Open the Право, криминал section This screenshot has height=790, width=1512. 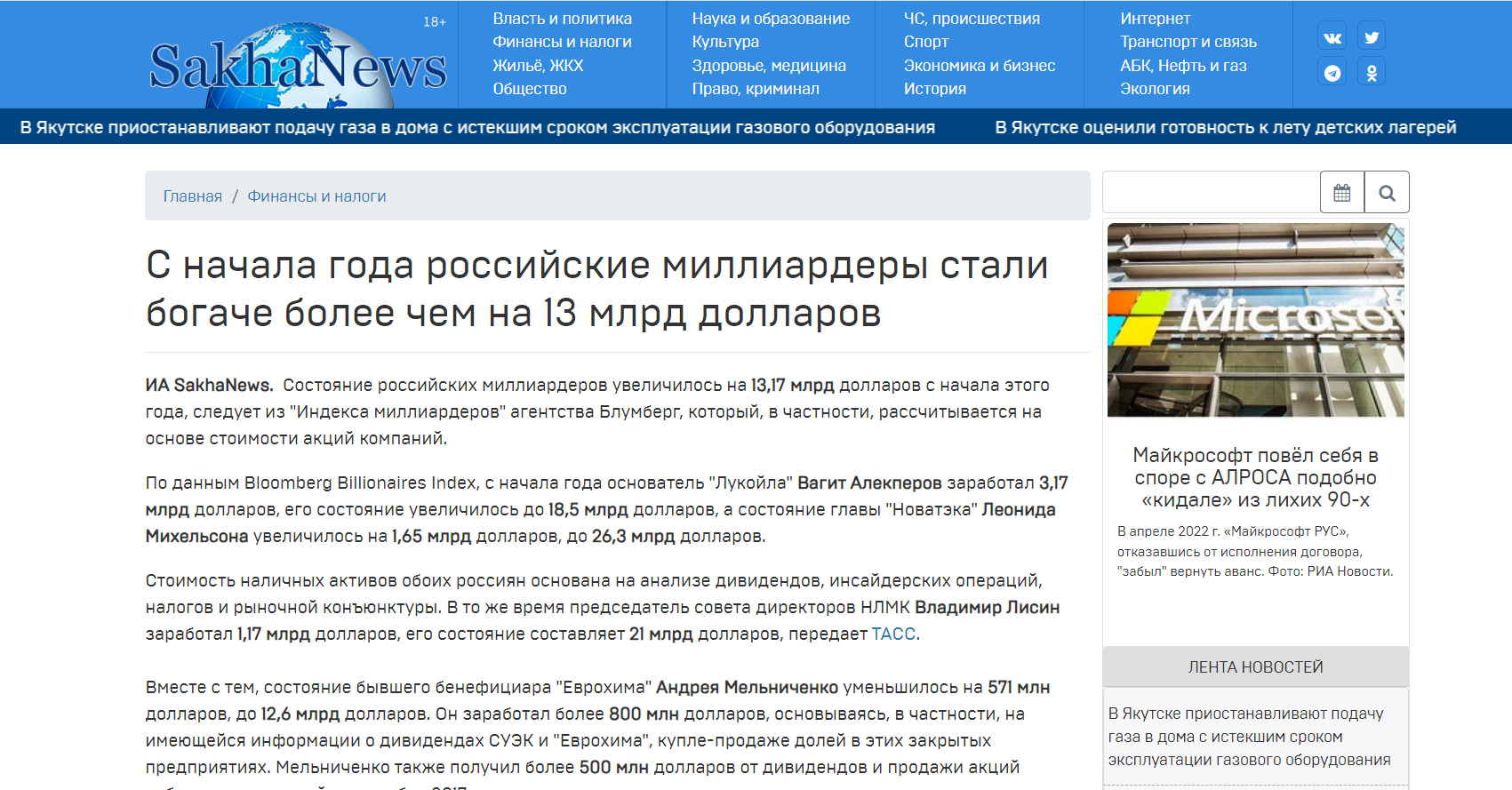point(756,89)
